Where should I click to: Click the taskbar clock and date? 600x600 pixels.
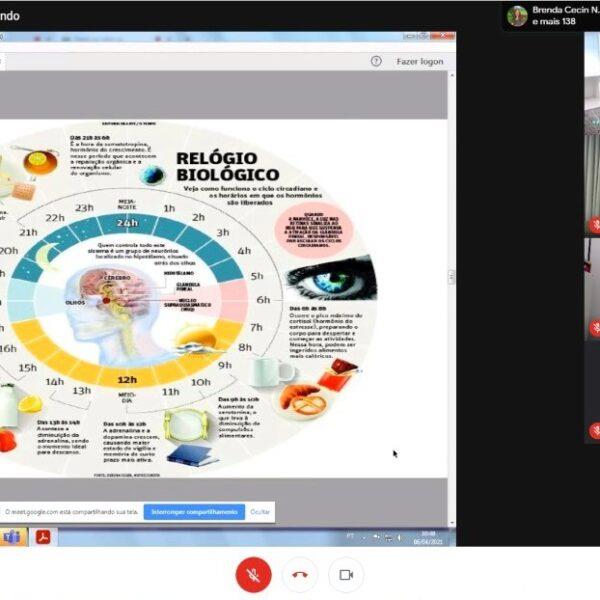click(x=428, y=537)
